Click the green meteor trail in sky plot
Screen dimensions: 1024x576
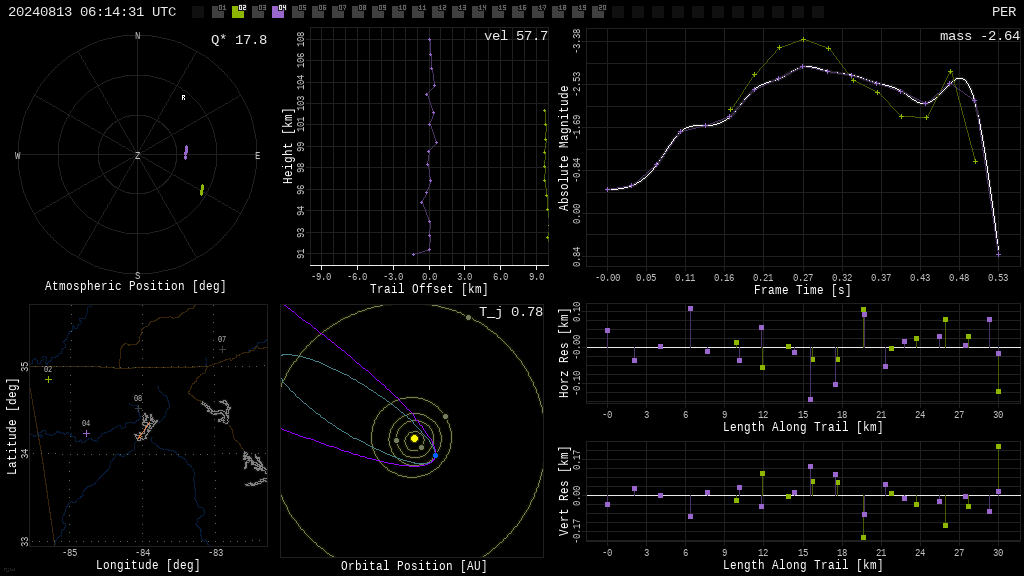click(202, 190)
